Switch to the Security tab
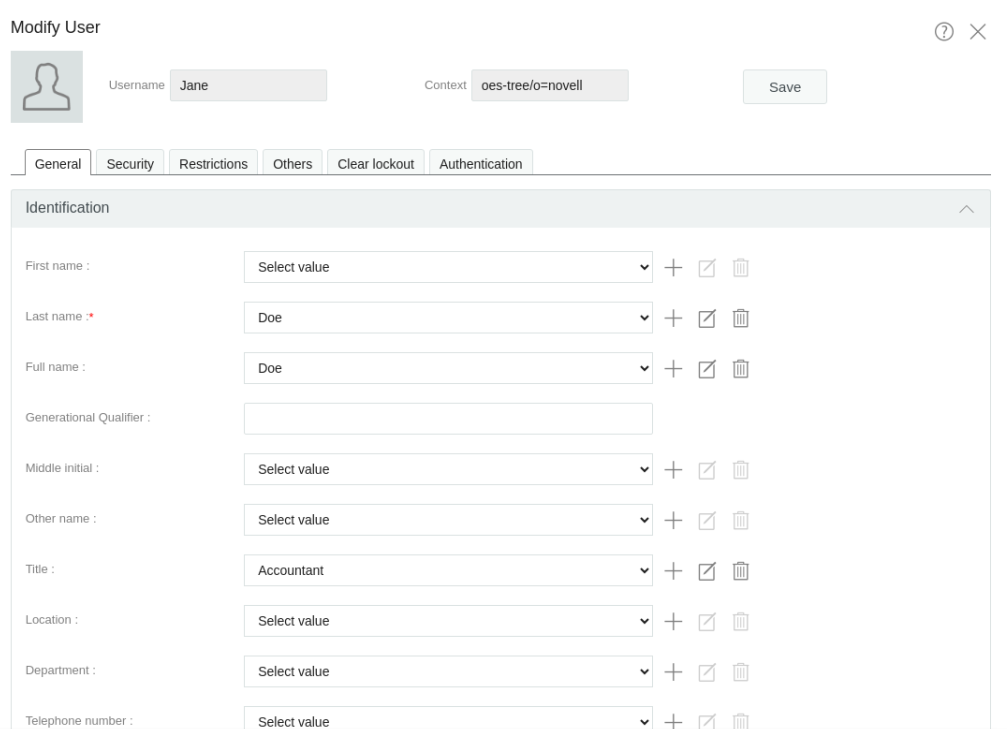 pyautogui.click(x=130, y=163)
